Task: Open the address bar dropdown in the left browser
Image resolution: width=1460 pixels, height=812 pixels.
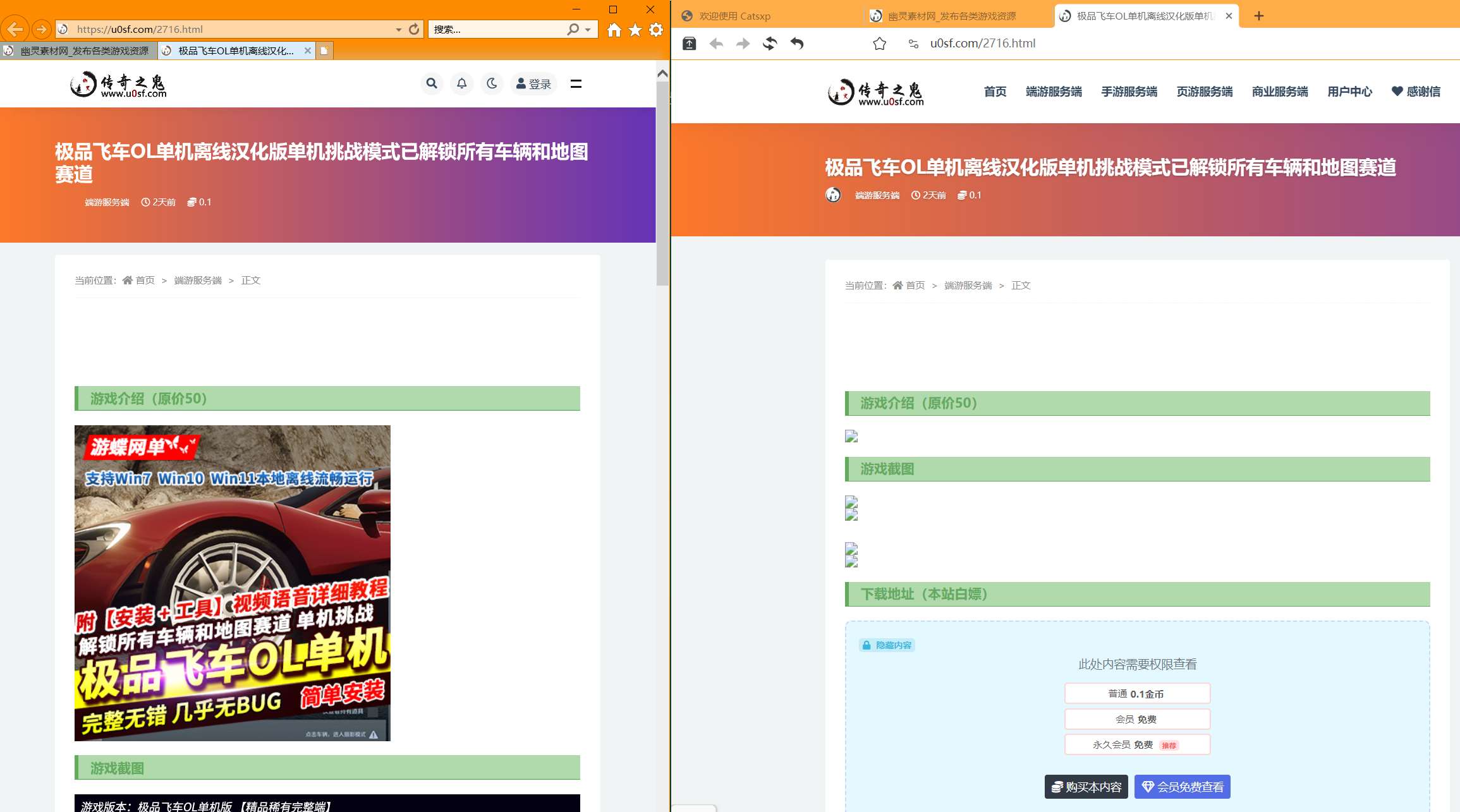Action: [x=399, y=30]
